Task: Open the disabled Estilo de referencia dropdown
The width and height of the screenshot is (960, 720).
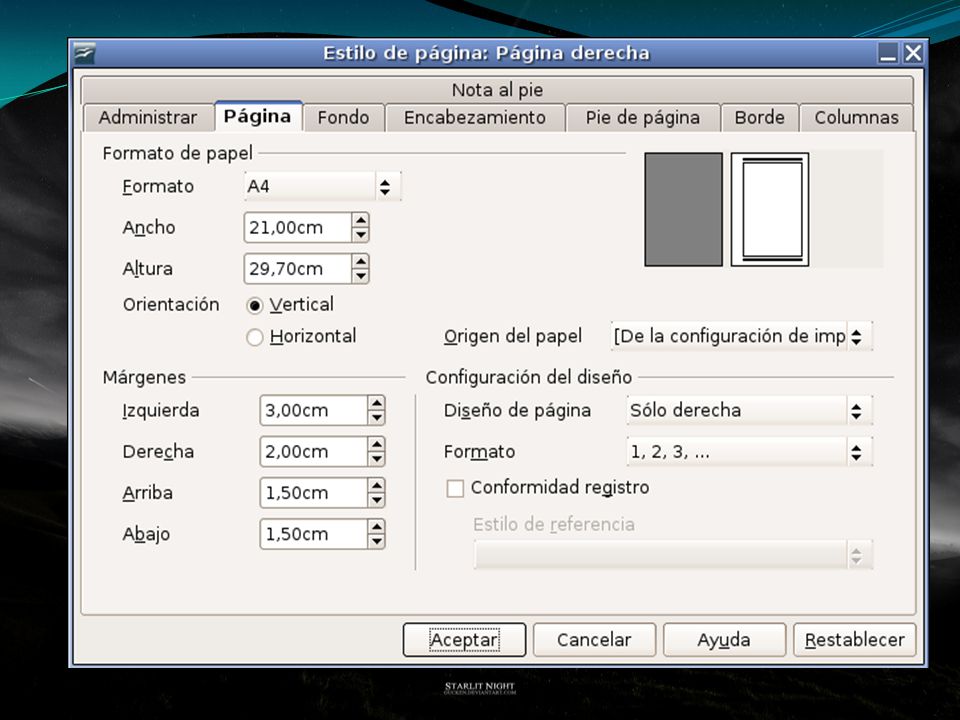Action: (x=673, y=555)
